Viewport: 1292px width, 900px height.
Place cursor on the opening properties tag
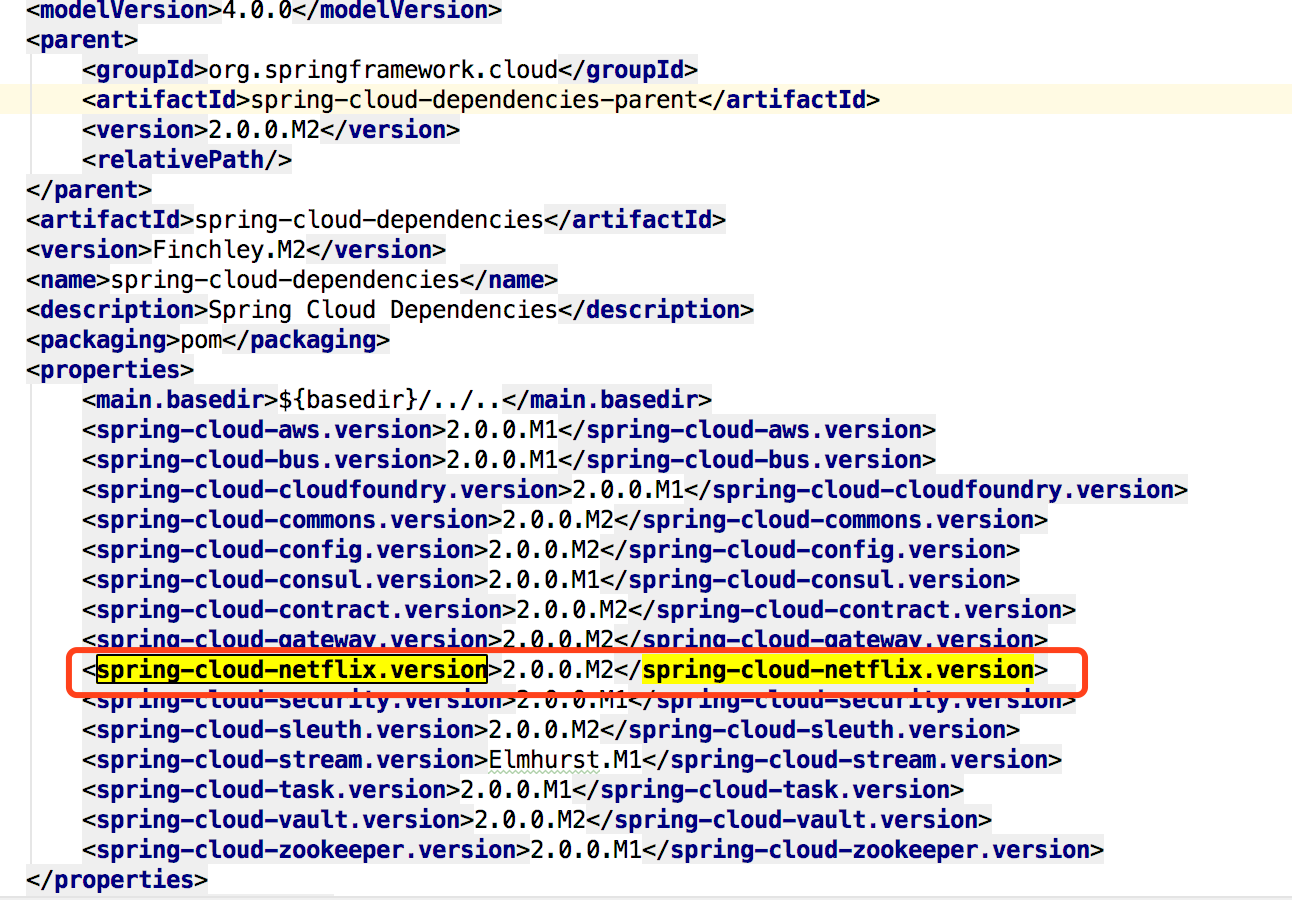[110, 370]
